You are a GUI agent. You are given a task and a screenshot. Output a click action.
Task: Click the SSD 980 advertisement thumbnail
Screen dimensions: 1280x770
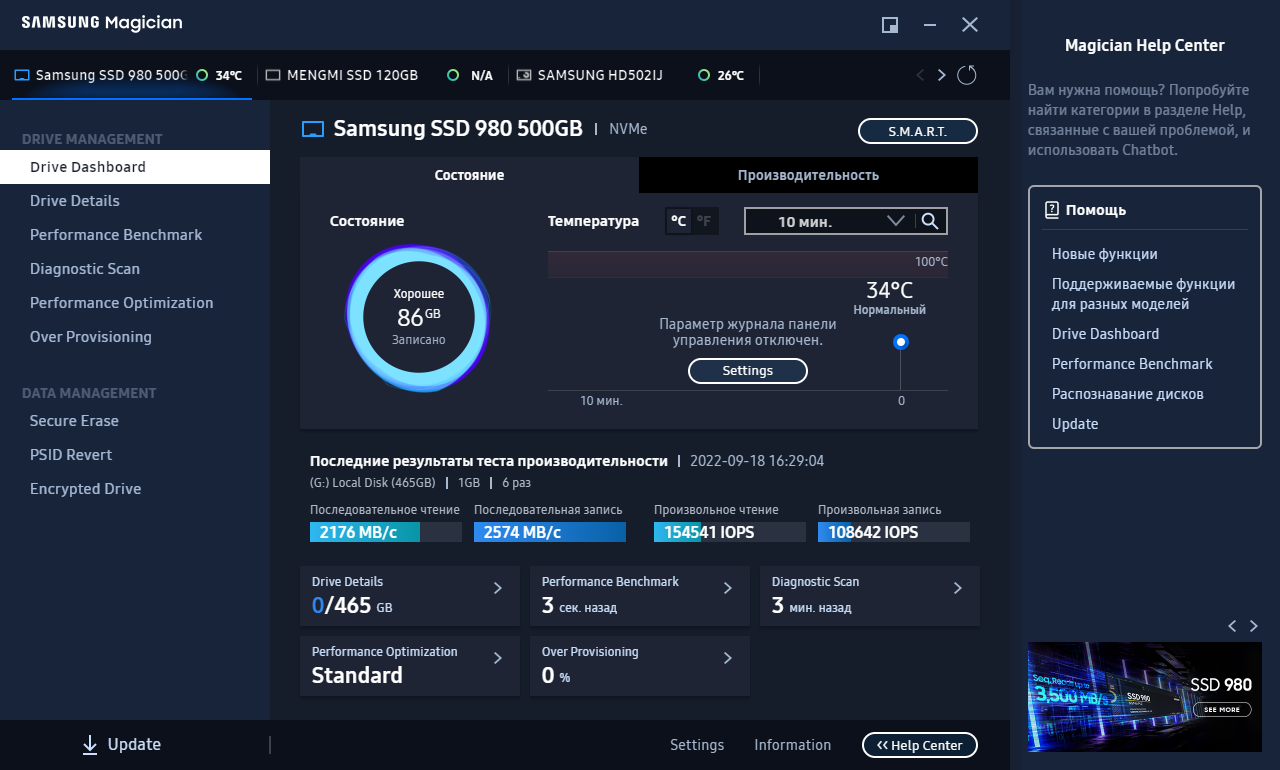tap(1145, 697)
